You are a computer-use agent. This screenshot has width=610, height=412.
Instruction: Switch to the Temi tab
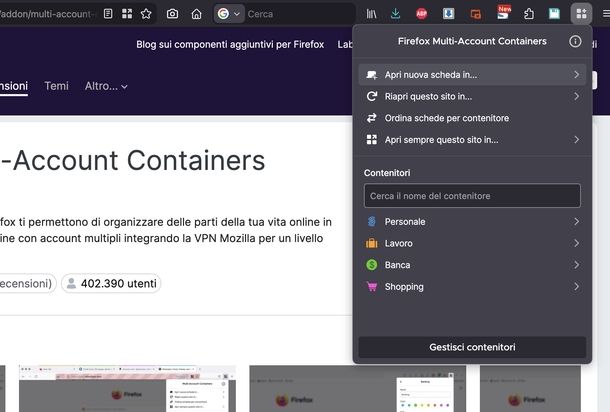coord(56,86)
